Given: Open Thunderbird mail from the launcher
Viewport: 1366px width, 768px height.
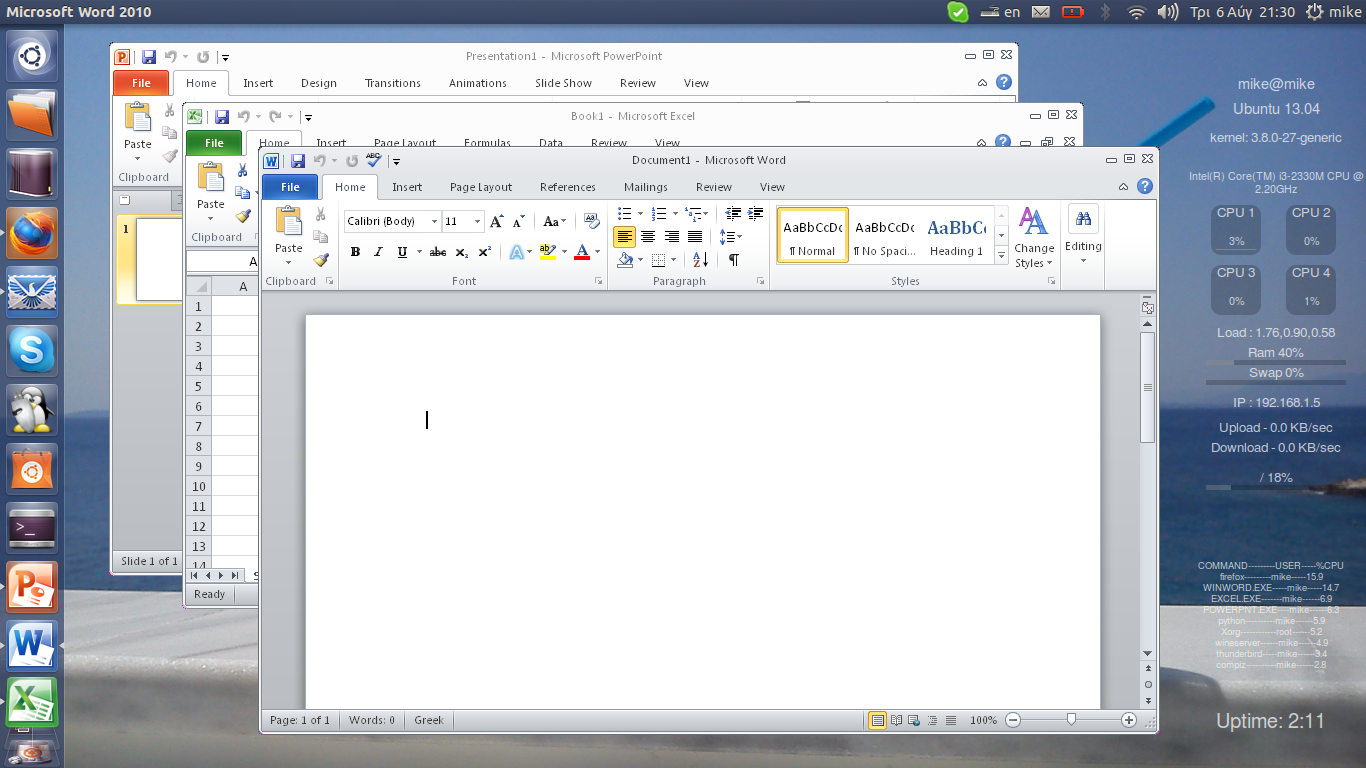Looking at the screenshot, I should pyautogui.click(x=33, y=293).
